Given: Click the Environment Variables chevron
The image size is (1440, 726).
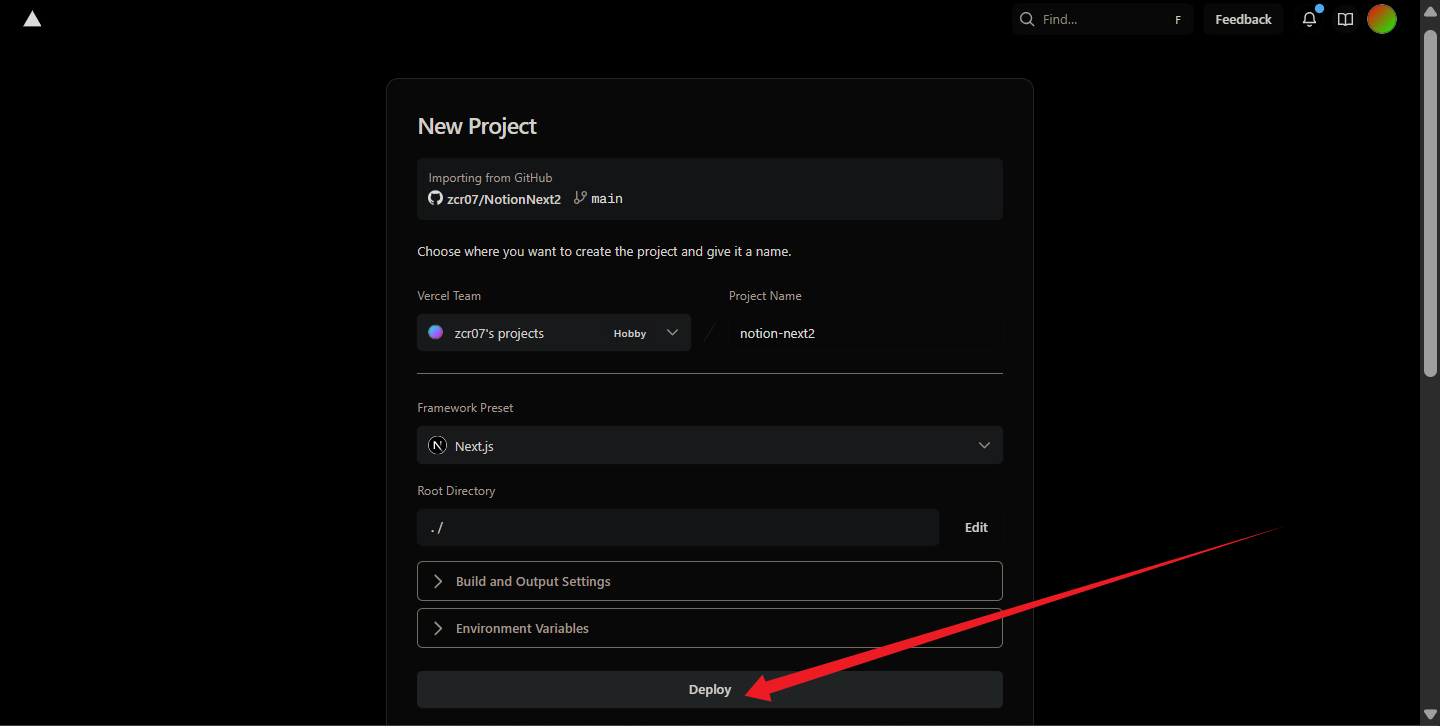Looking at the screenshot, I should [x=437, y=628].
